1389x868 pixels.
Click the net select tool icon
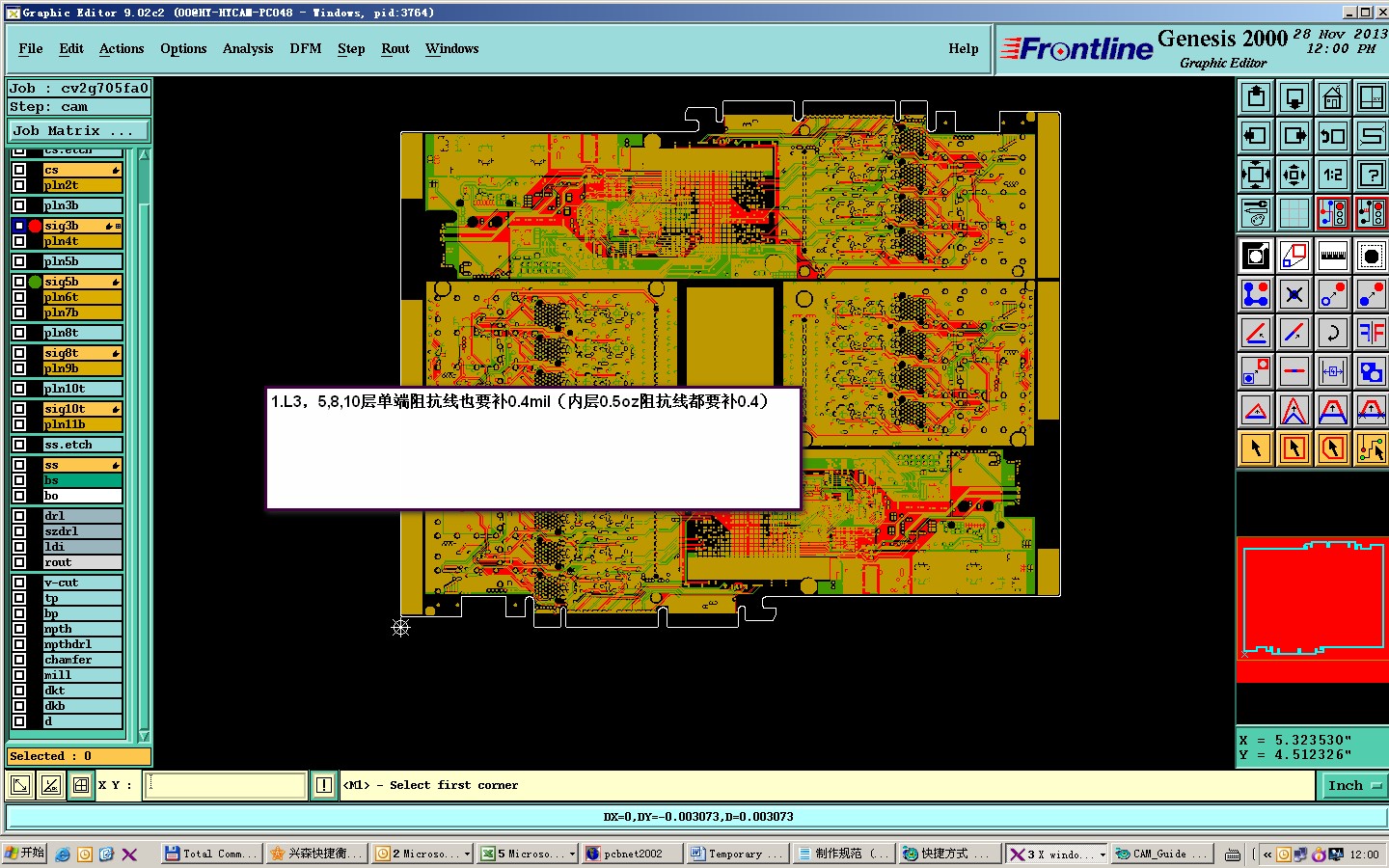point(1372,448)
